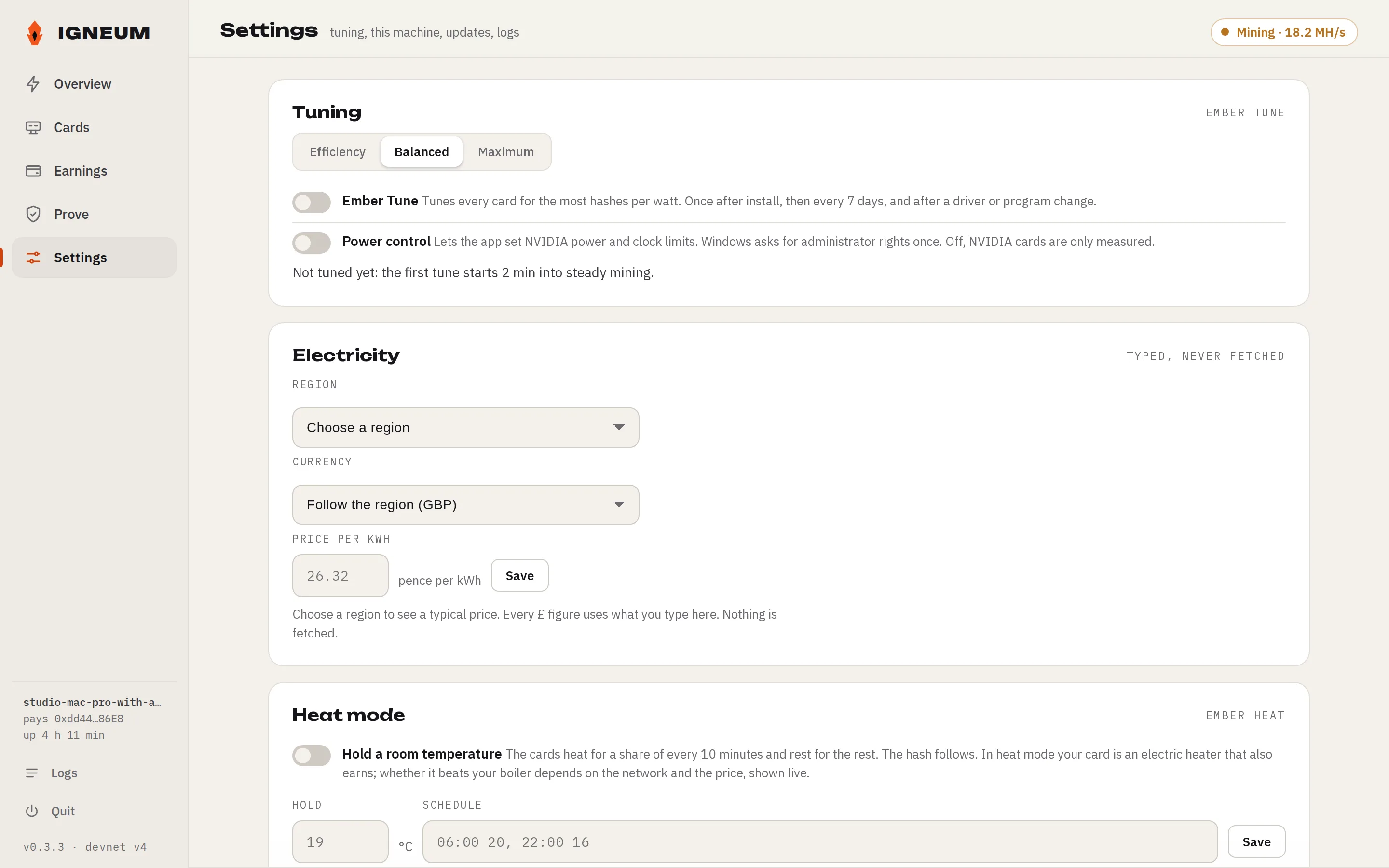The image size is (1389, 868).
Task: Click the PRICE PER KWH label
Action: [341, 539]
